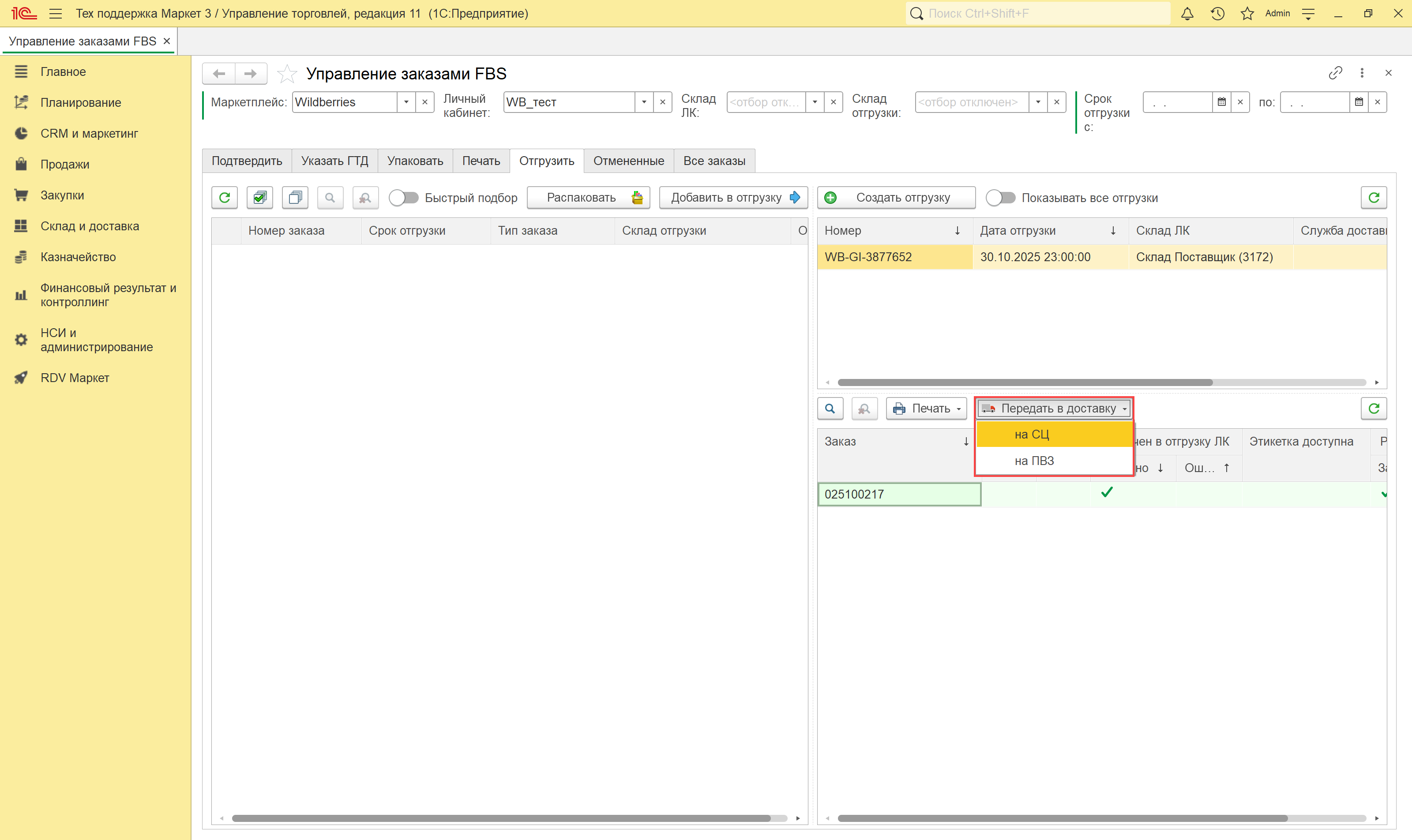Refresh the shipments list on the right
The width and height of the screenshot is (1412, 840).
click(x=1374, y=198)
